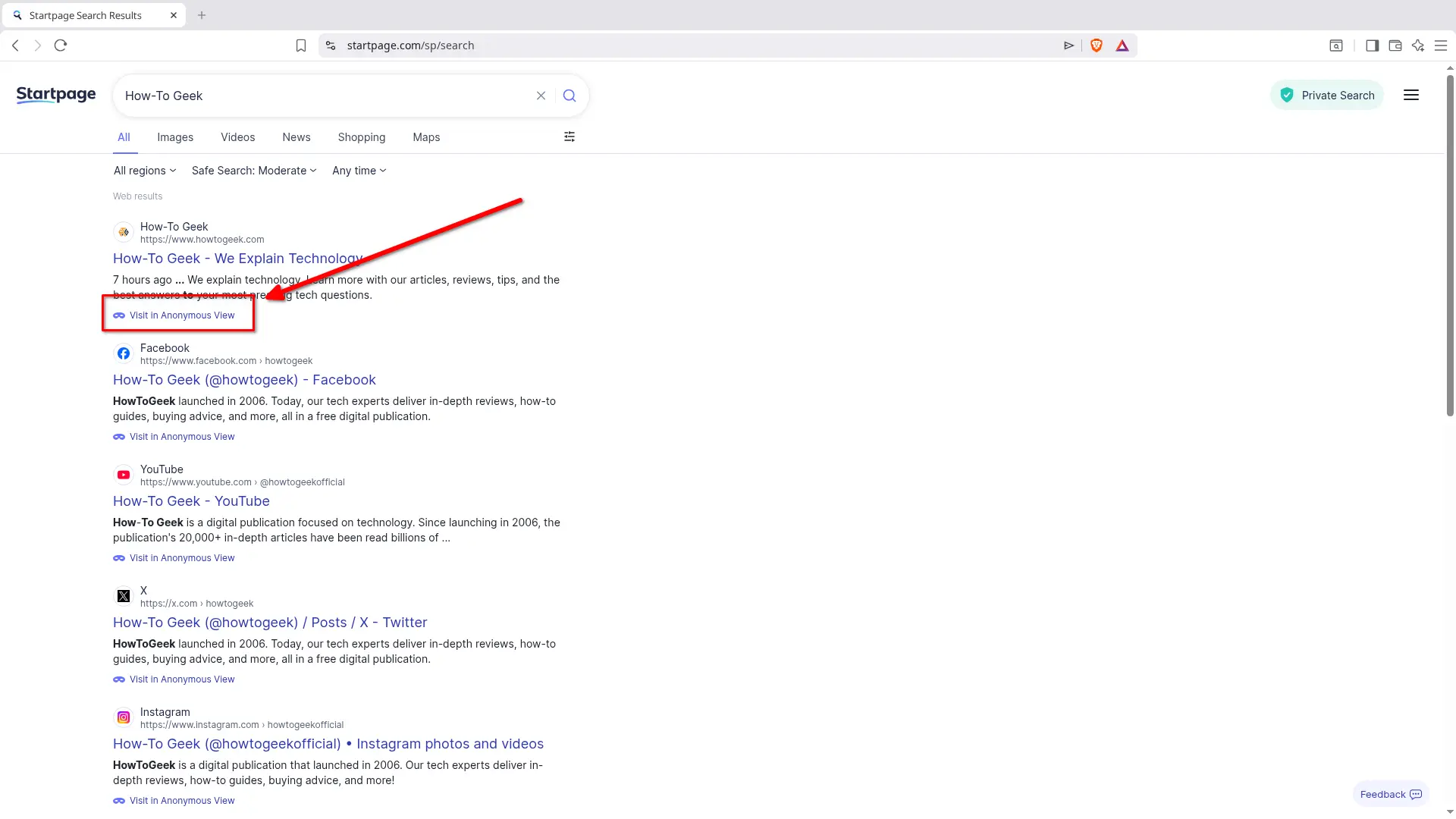Image resolution: width=1456 pixels, height=819 pixels.
Task: Click the instagram.com › howtogeekofficial URL text
Action: pos(242,725)
